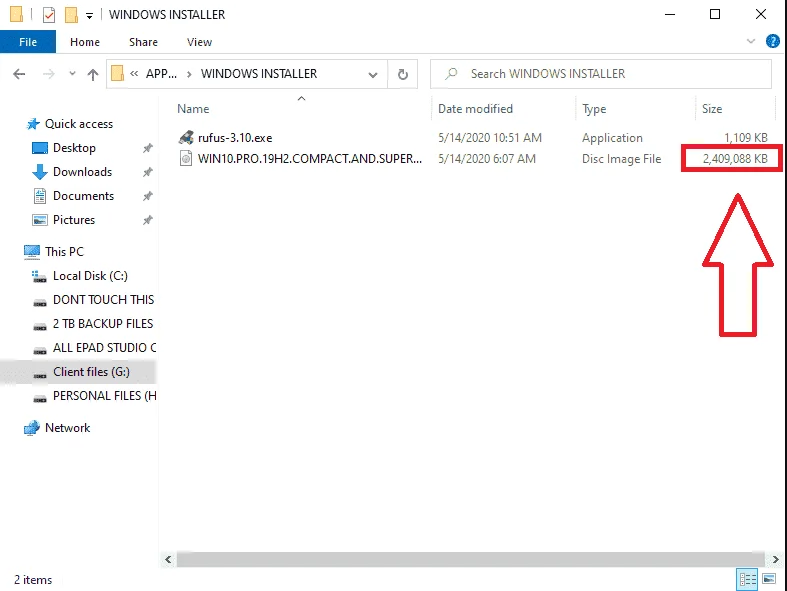Sort files by the Size column
The width and height of the screenshot is (787, 591).
712,109
